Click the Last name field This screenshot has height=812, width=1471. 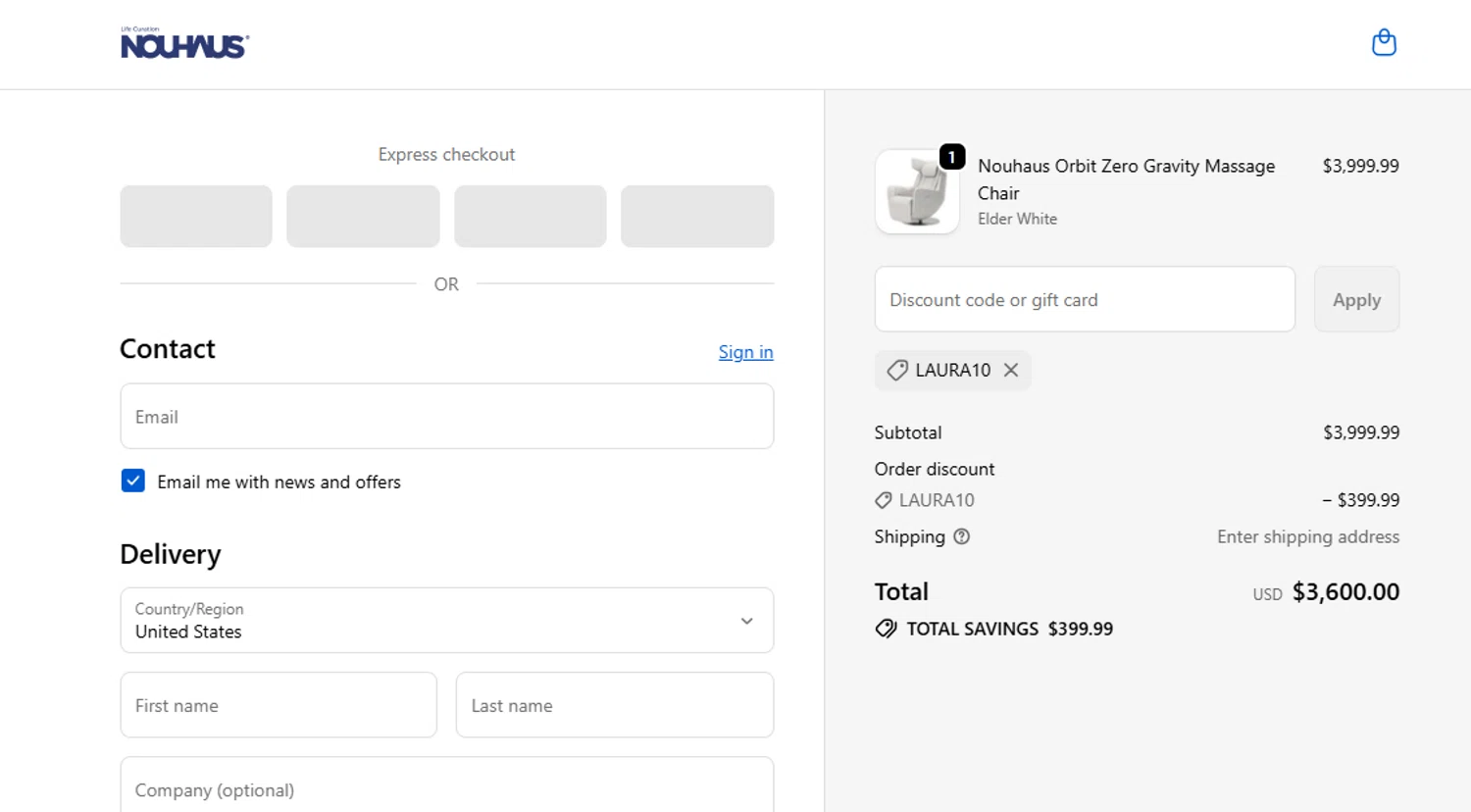click(615, 704)
